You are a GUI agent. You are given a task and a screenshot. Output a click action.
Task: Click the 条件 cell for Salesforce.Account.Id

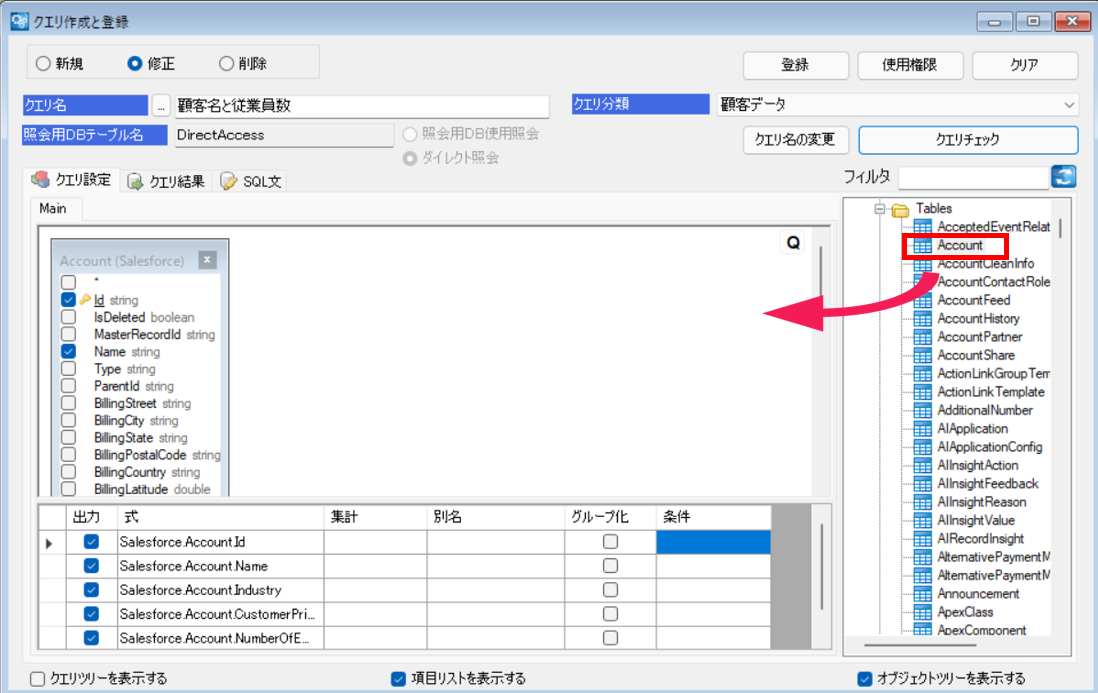(714, 542)
